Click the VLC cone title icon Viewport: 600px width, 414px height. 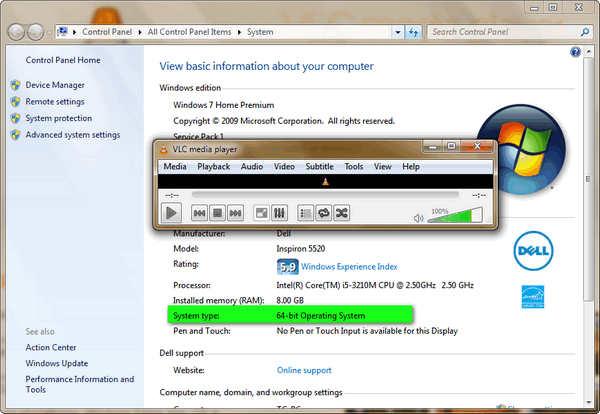coord(164,149)
